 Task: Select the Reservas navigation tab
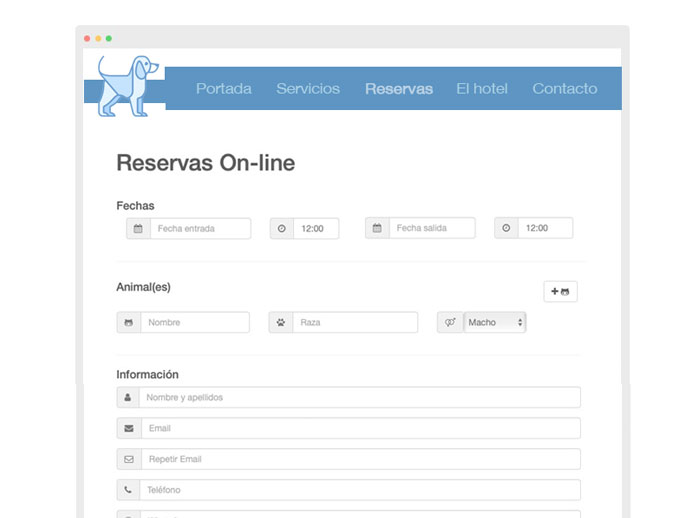pos(399,89)
